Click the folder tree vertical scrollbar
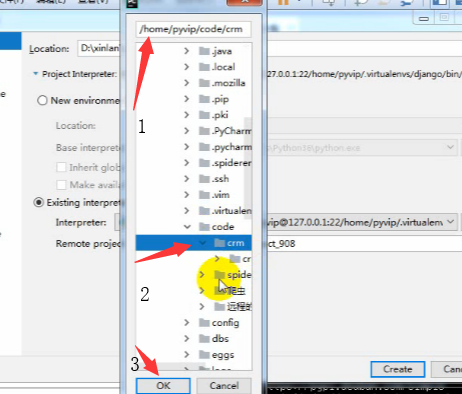The image size is (462, 394). coord(248,168)
